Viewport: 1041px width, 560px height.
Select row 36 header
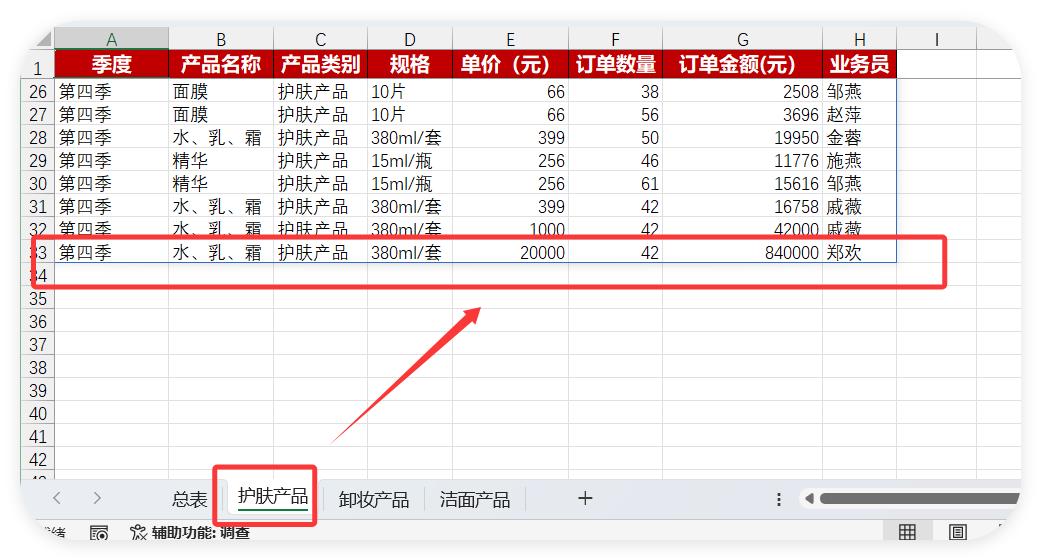point(38,322)
